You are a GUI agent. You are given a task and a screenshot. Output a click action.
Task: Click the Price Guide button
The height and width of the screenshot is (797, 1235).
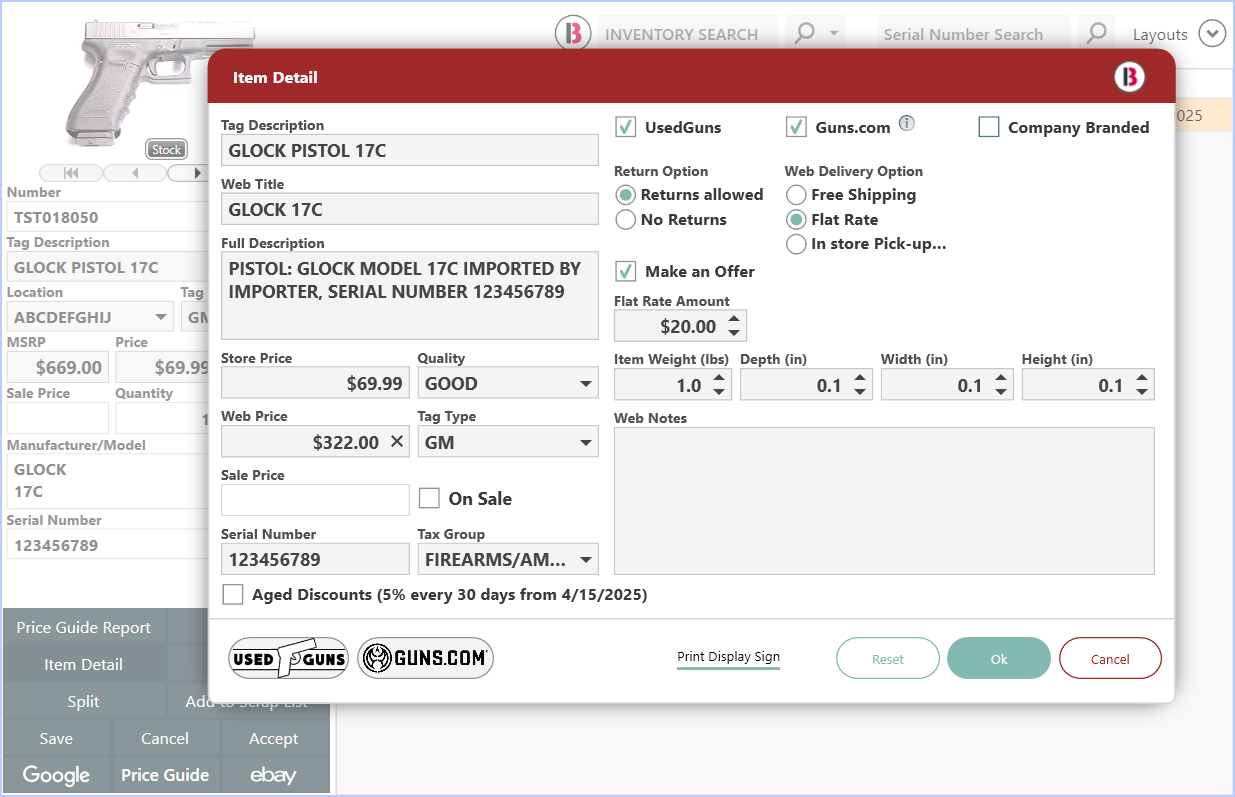(165, 775)
